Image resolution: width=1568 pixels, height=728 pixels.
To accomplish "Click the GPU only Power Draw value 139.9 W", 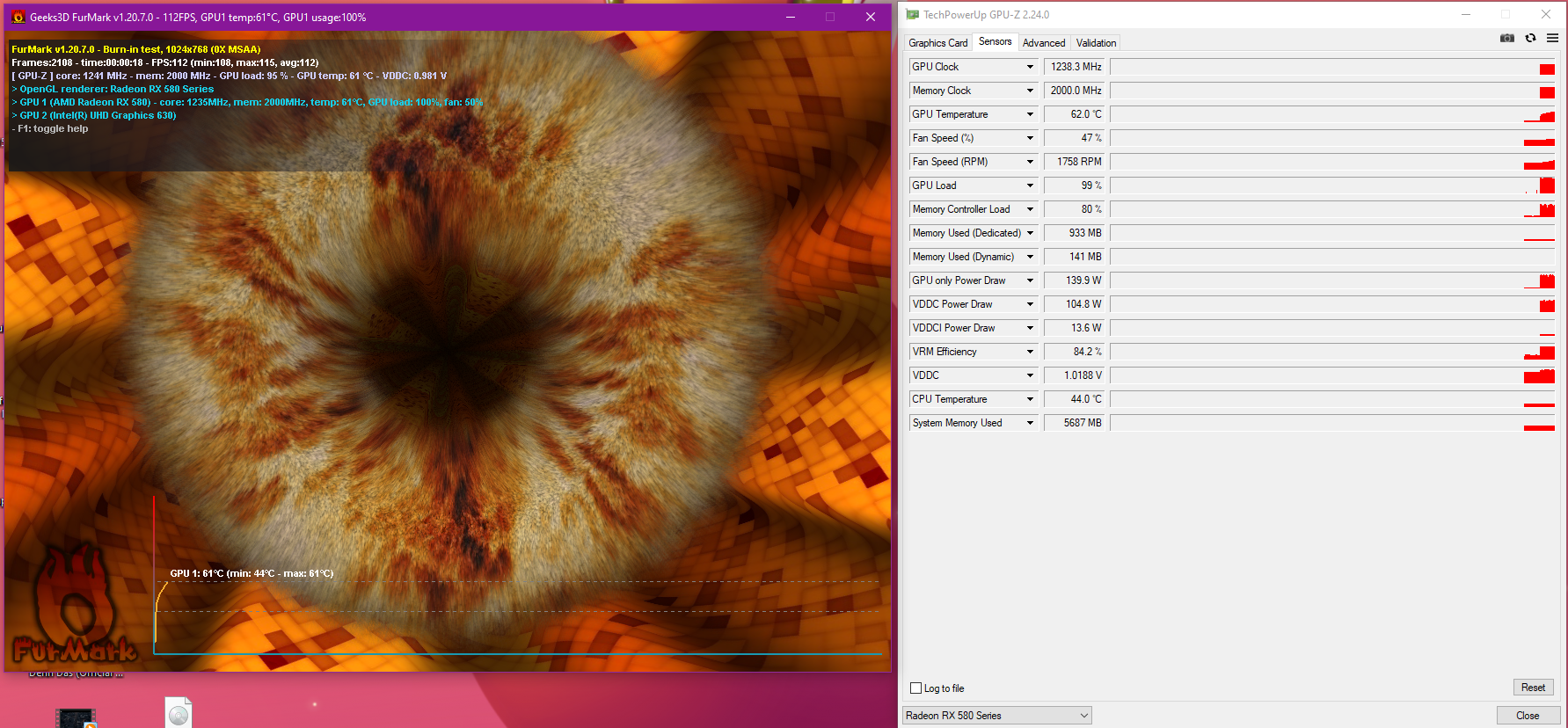I will [x=1076, y=280].
